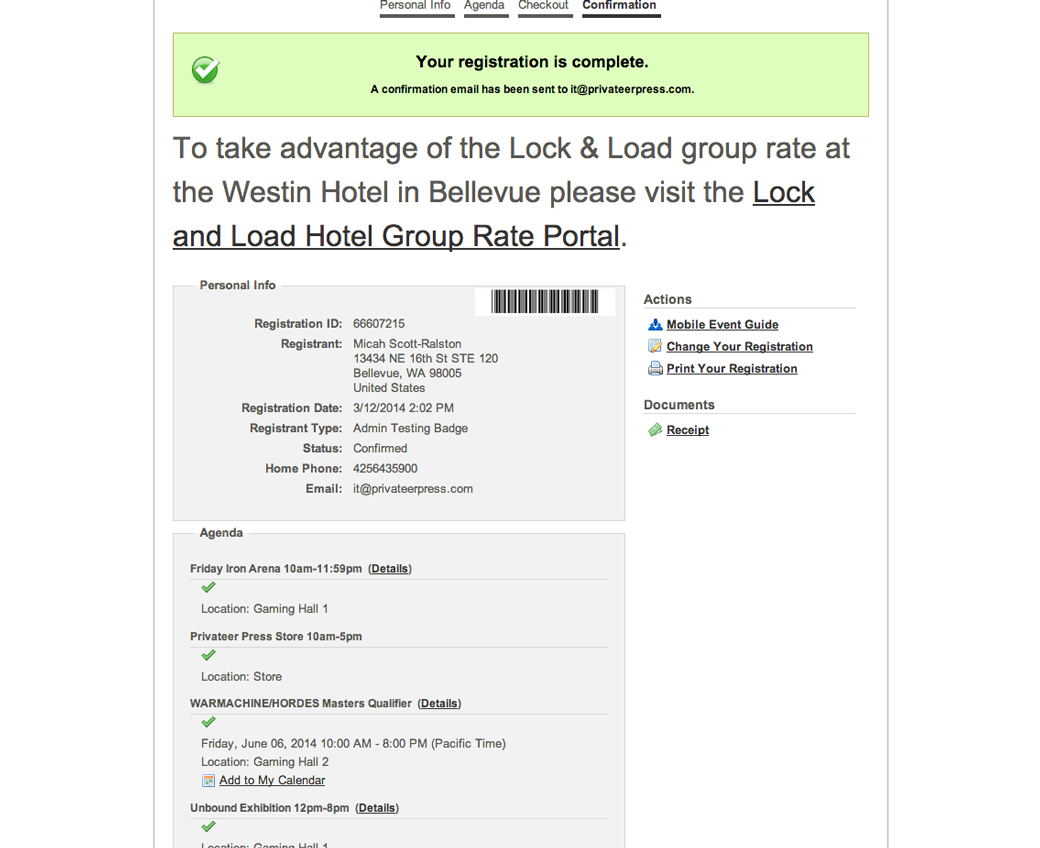Screen dimensions: 1040x848
Task: Open the Personal Info tab
Action: pyautogui.click(x=415, y=6)
